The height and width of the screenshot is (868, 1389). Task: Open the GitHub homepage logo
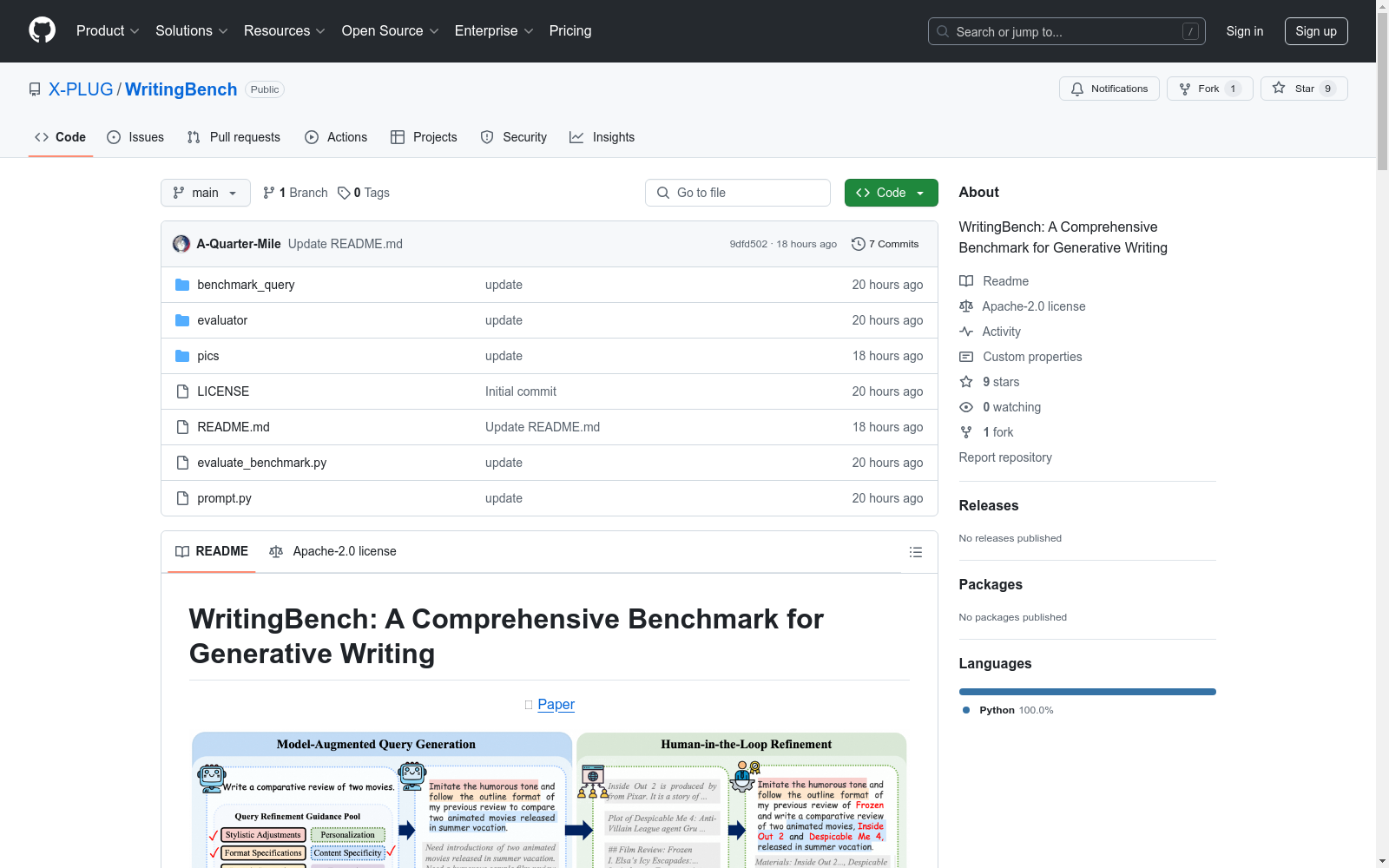tap(42, 30)
